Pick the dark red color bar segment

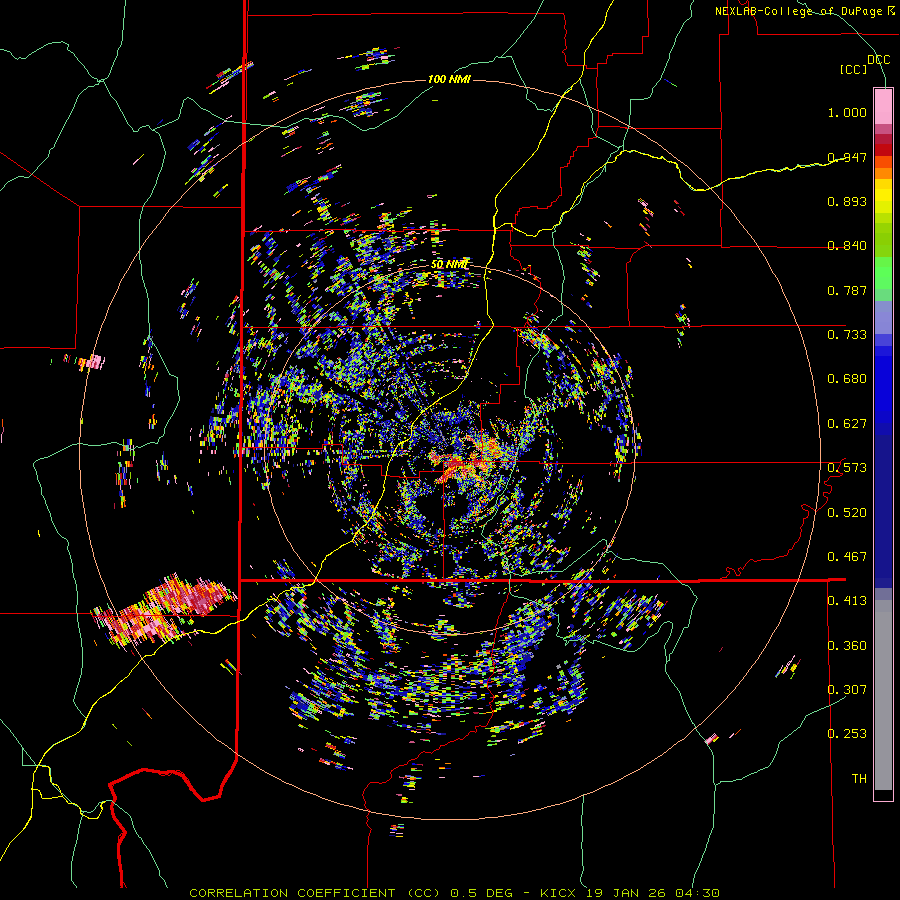pos(883,150)
